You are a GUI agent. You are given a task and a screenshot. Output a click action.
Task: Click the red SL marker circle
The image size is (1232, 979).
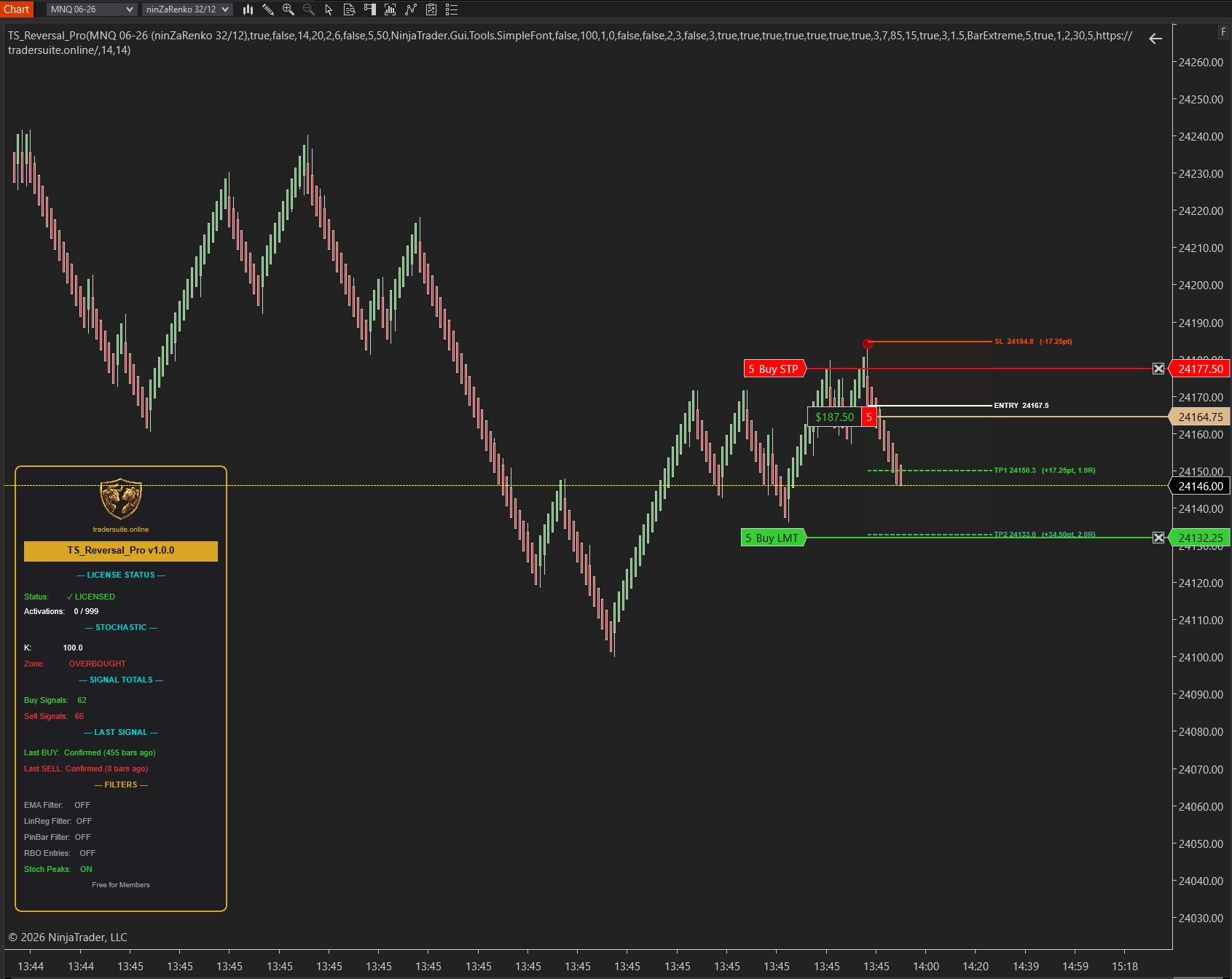[x=867, y=343]
